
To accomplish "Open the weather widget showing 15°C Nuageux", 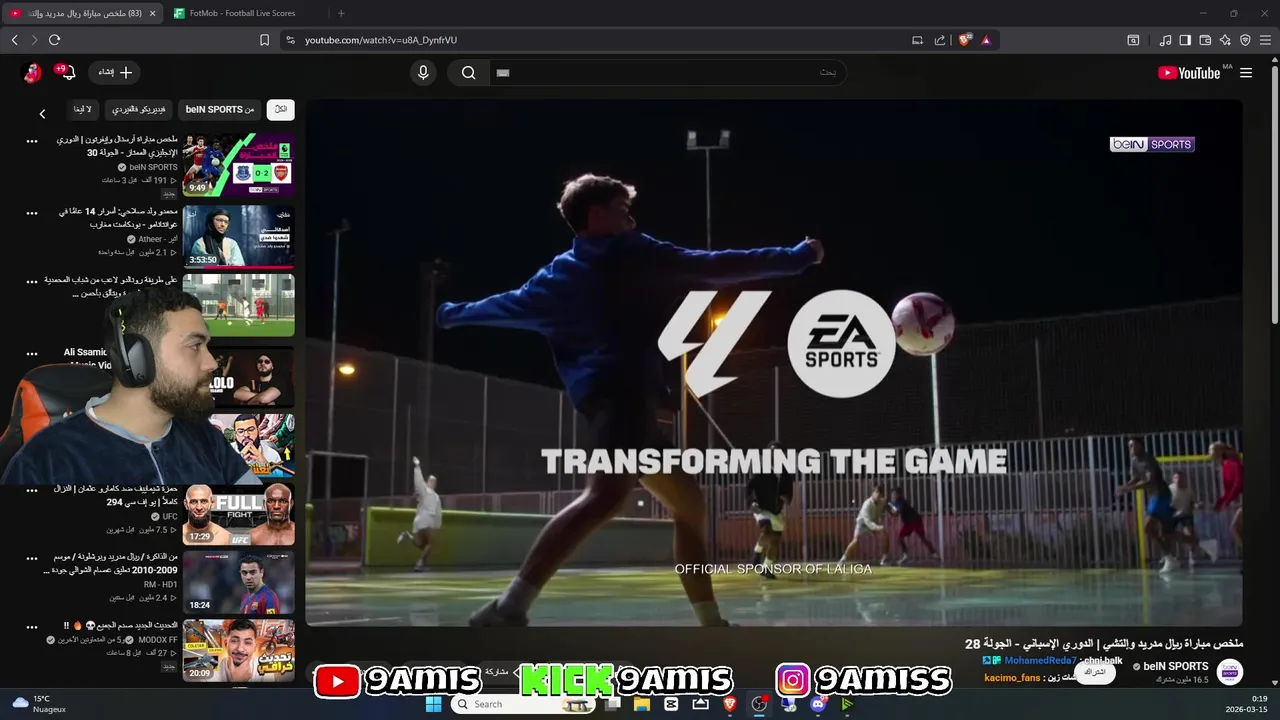I will pyautogui.click(x=38, y=704).
